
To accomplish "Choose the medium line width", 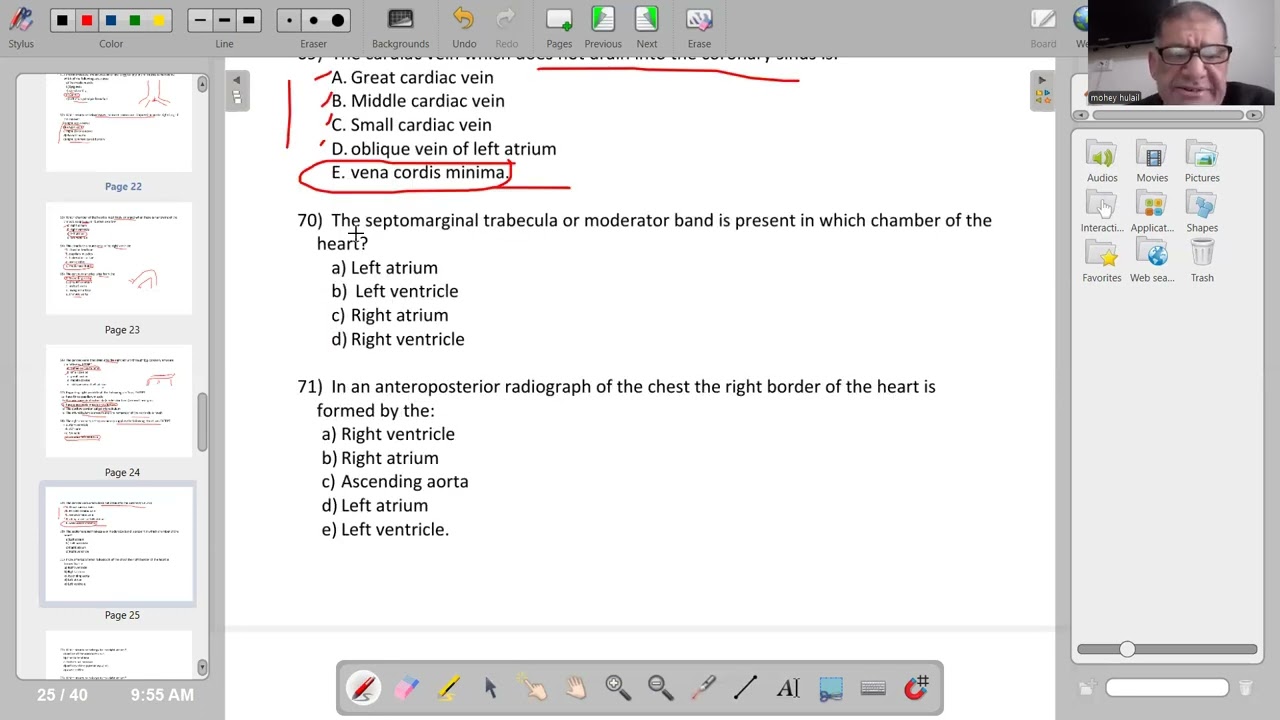I will point(224,20).
